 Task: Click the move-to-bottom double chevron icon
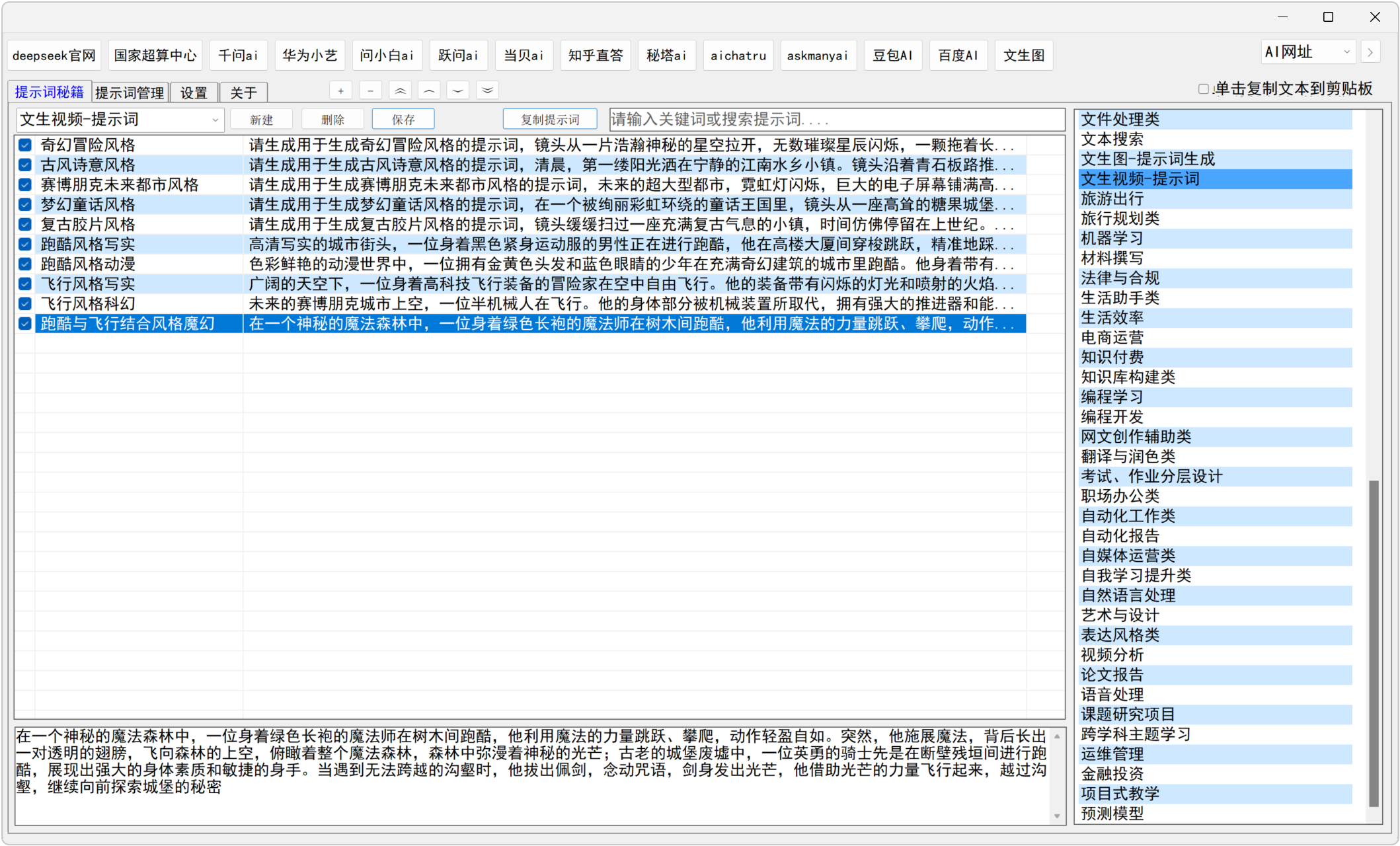[488, 91]
